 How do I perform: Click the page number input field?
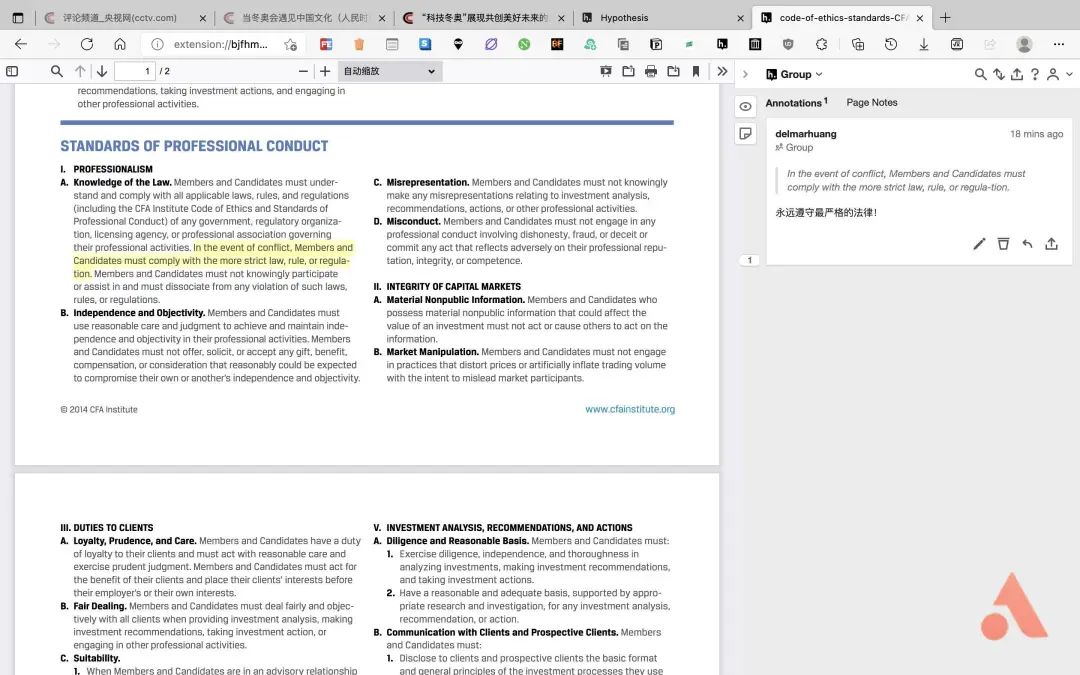[135, 71]
